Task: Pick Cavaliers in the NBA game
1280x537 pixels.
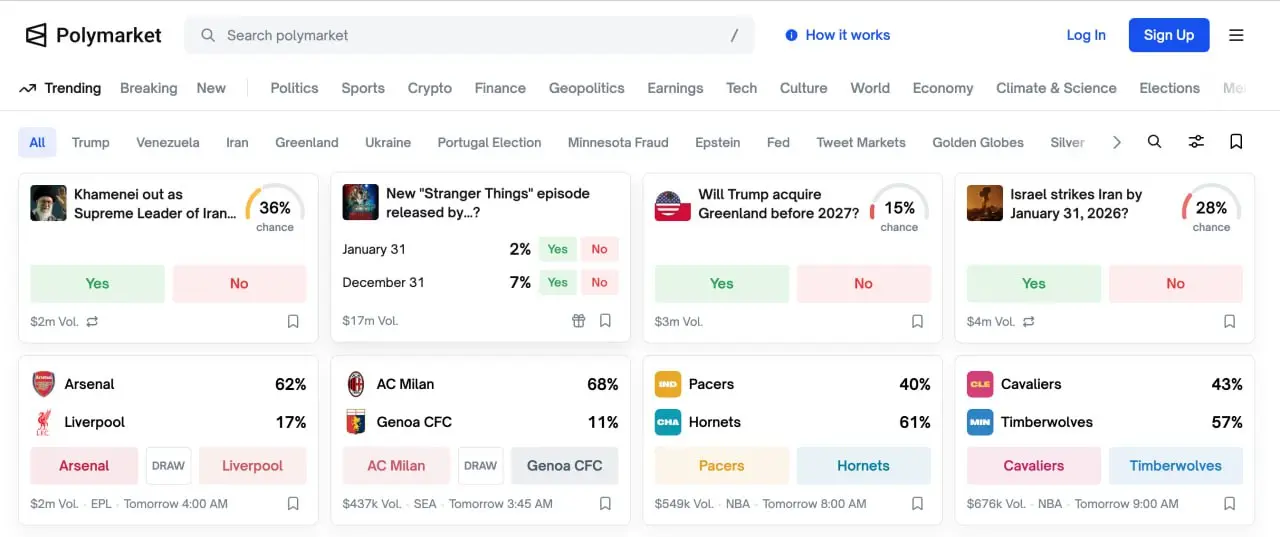Action: (x=1033, y=465)
